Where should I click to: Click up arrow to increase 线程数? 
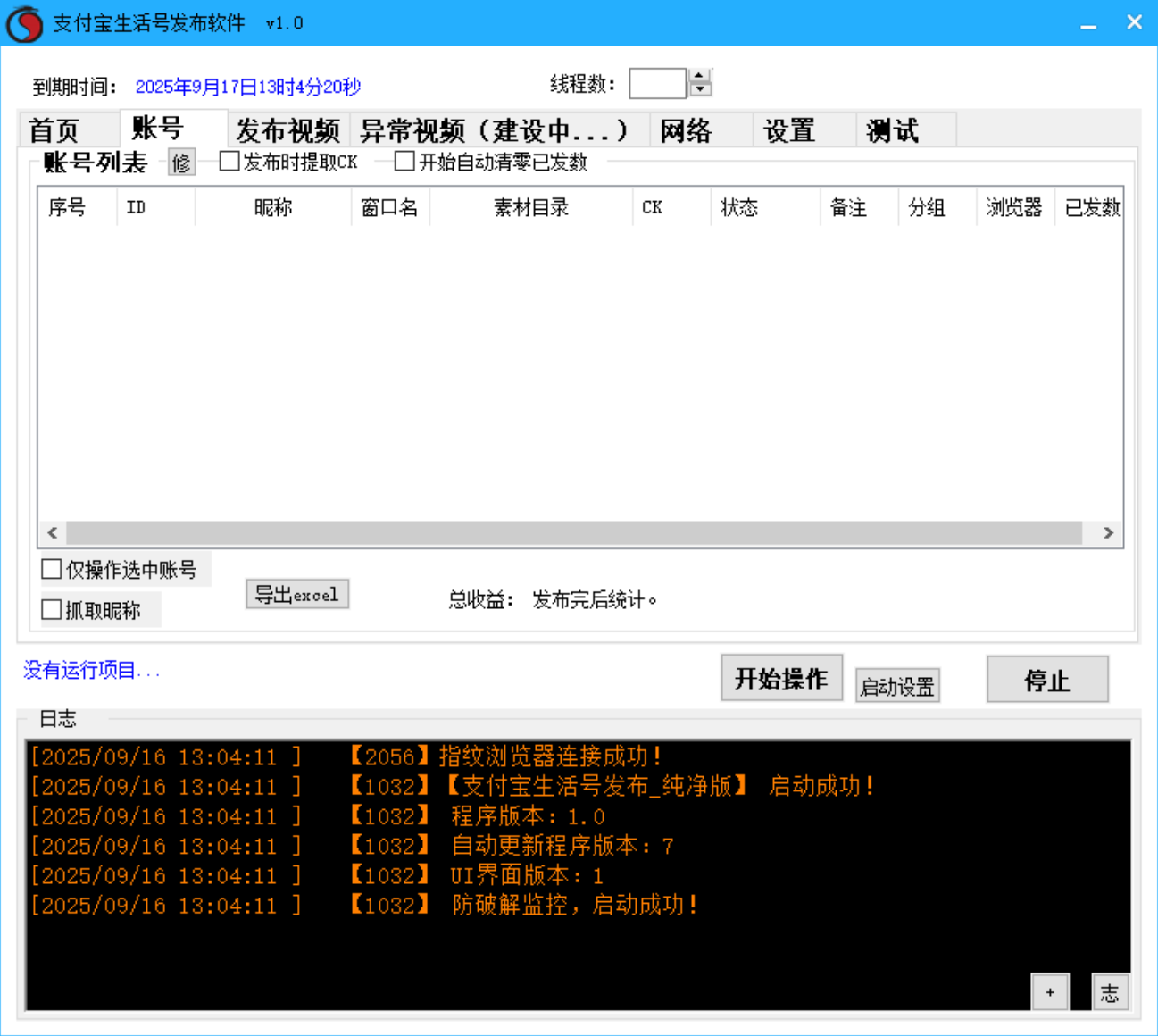pyautogui.click(x=698, y=76)
